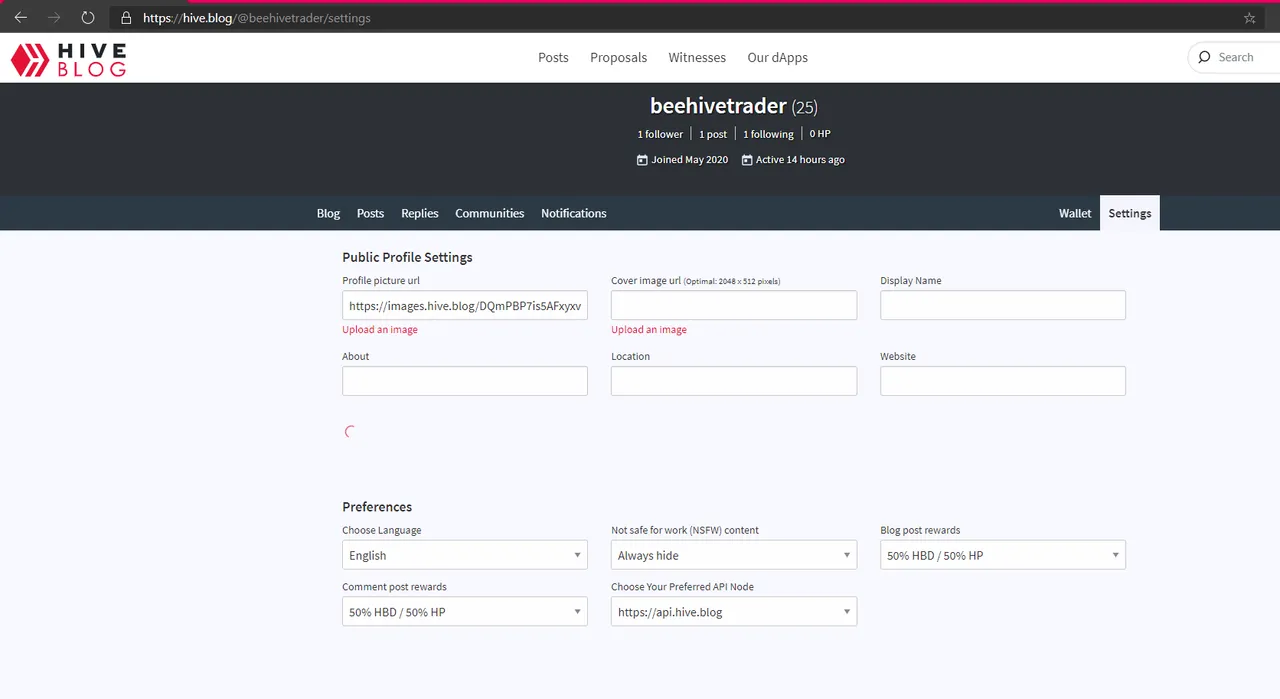Click the browser address bar URL
Viewport: 1280px width, 699px height.
click(x=257, y=18)
